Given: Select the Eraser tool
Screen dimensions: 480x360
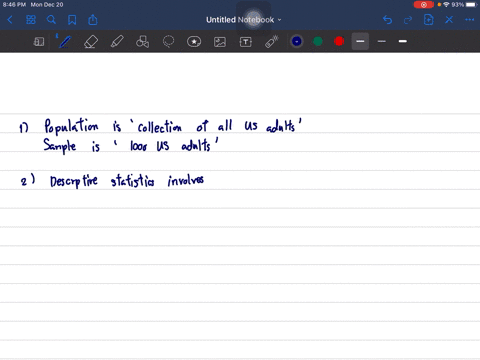Looking at the screenshot, I should pos(91,42).
